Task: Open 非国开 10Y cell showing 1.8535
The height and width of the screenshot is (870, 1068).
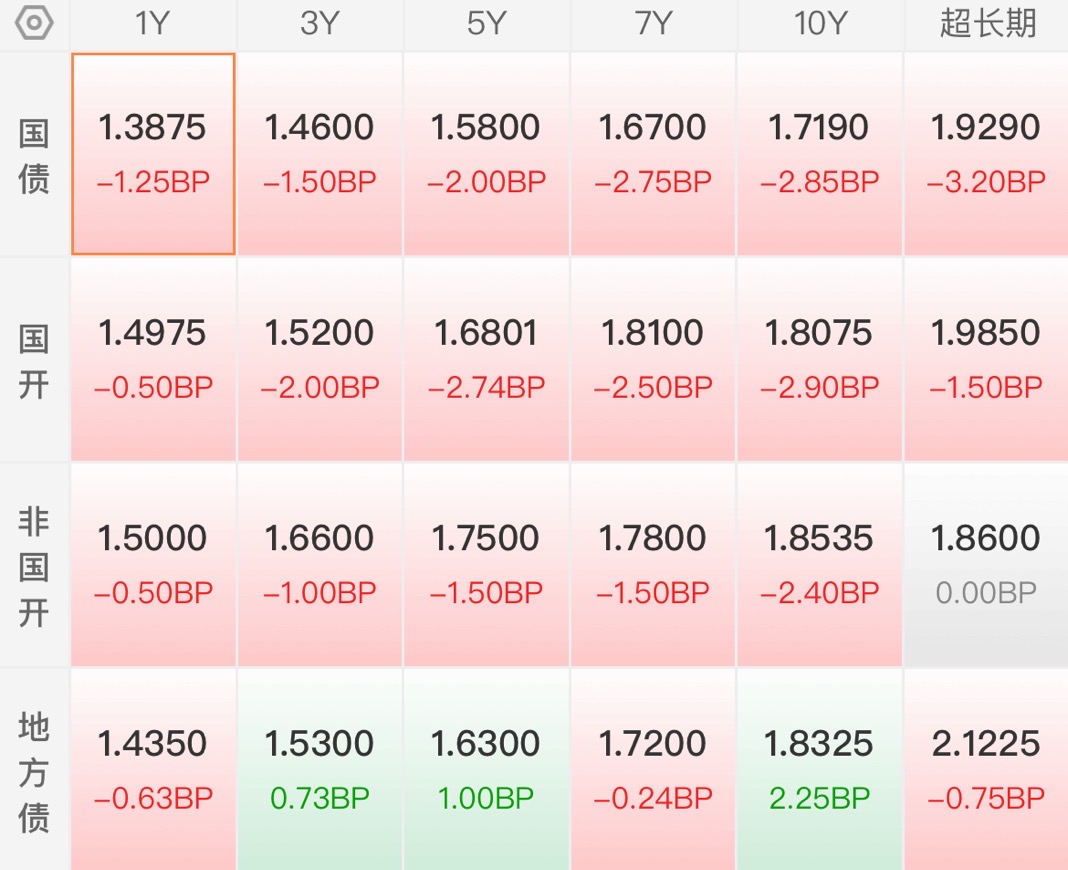Action: pos(819,565)
